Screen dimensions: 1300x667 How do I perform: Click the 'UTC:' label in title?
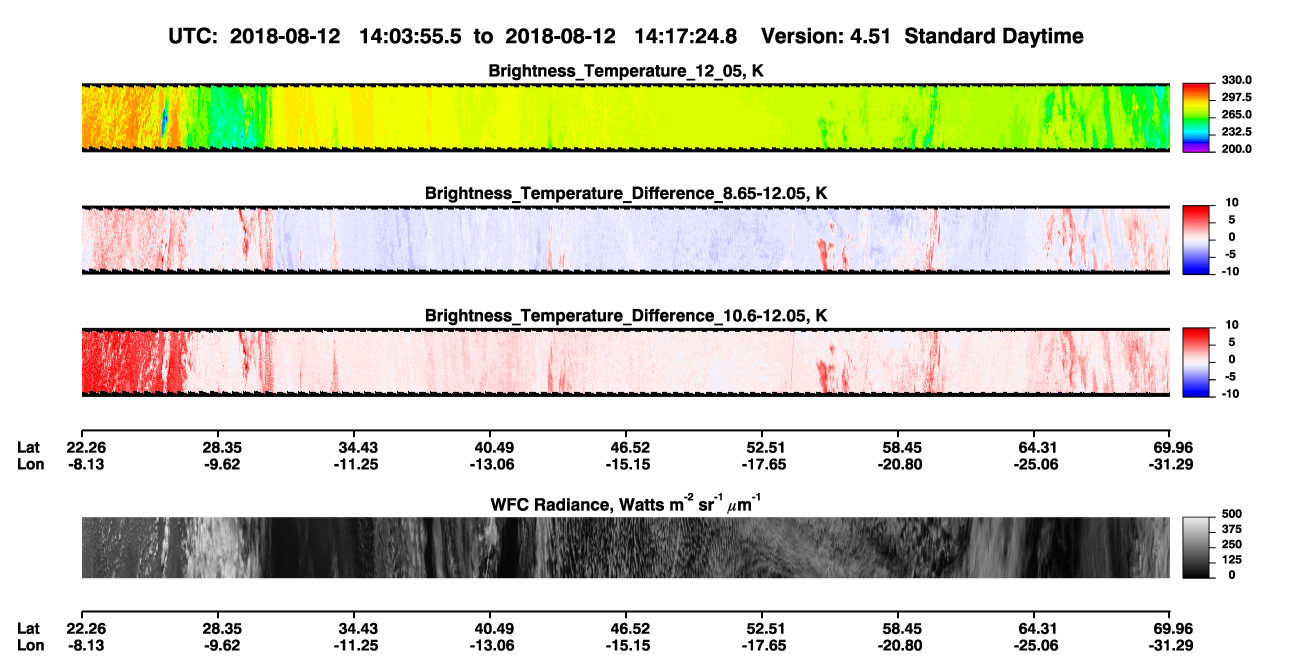pos(194,37)
